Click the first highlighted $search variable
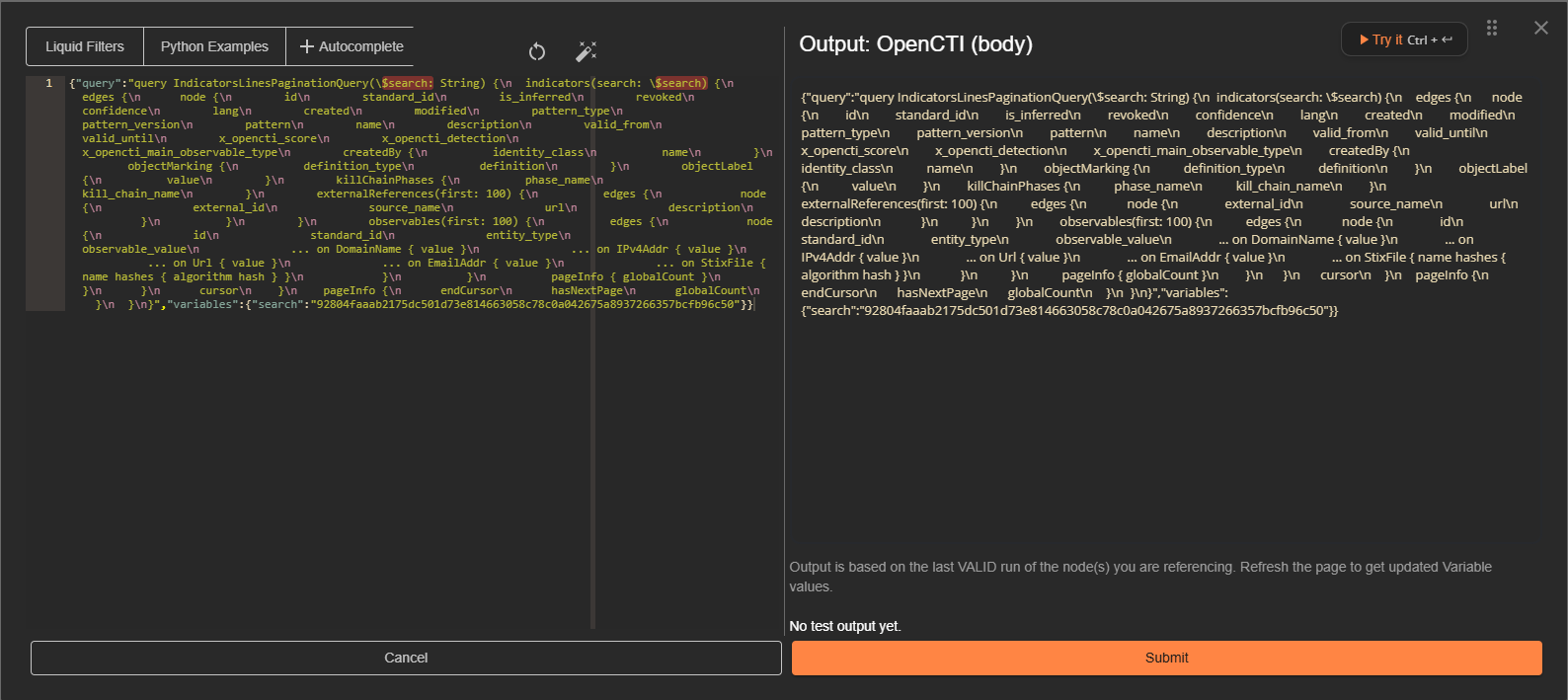This screenshot has width=1568, height=700. [407, 83]
